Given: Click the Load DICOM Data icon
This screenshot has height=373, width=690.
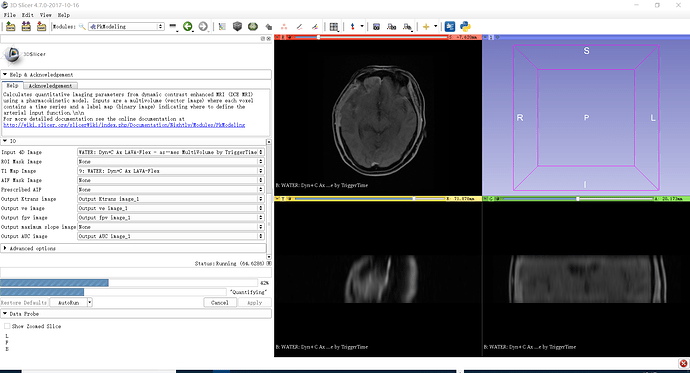Looking at the screenshot, I should 26,27.
